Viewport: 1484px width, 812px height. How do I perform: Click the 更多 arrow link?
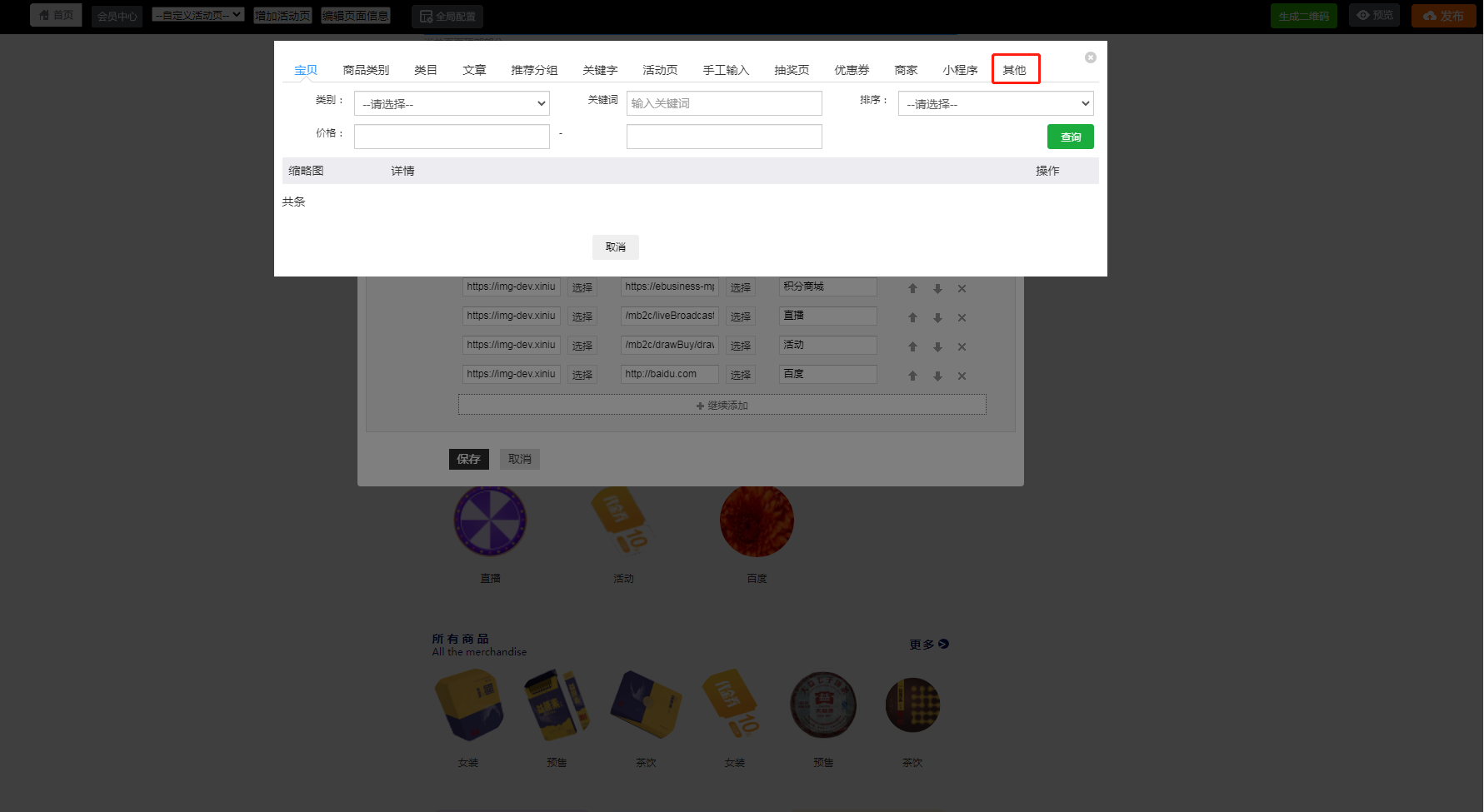click(929, 644)
